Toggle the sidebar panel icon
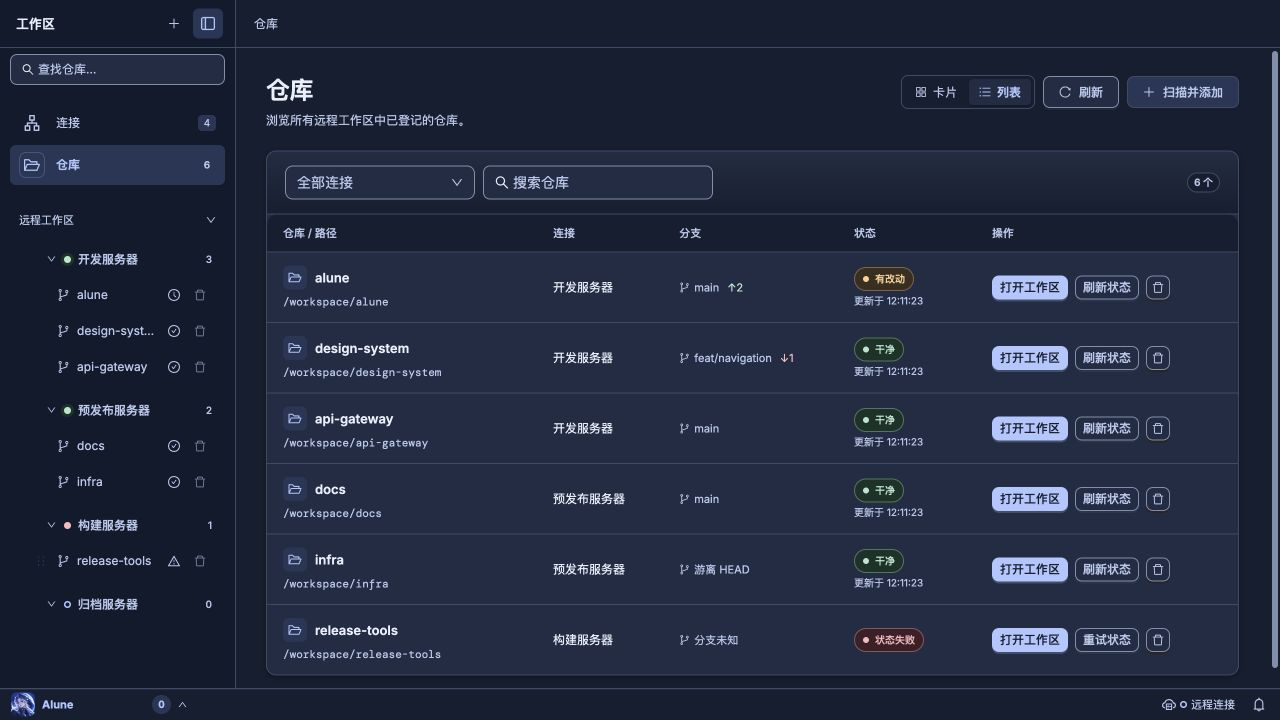The height and width of the screenshot is (720, 1280). (x=208, y=23)
